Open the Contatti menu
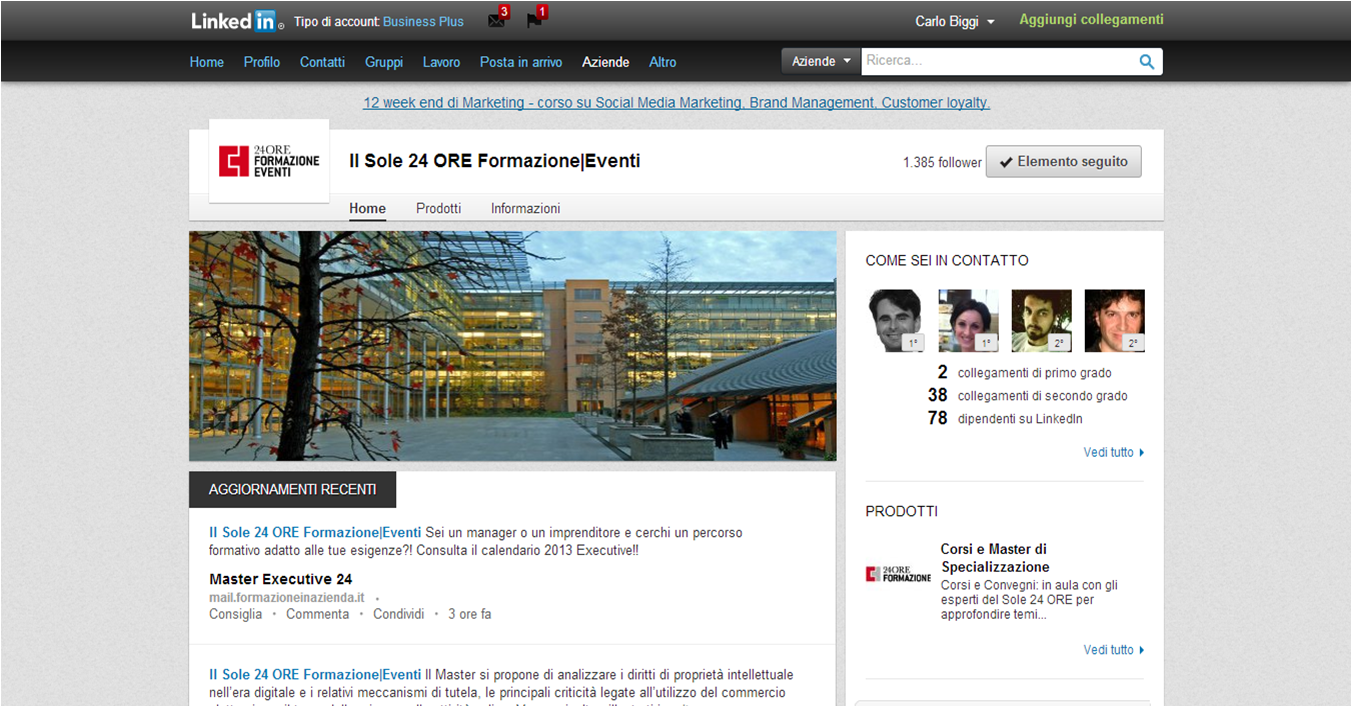Screen dimensions: 1352x707 pyautogui.click(x=322, y=62)
